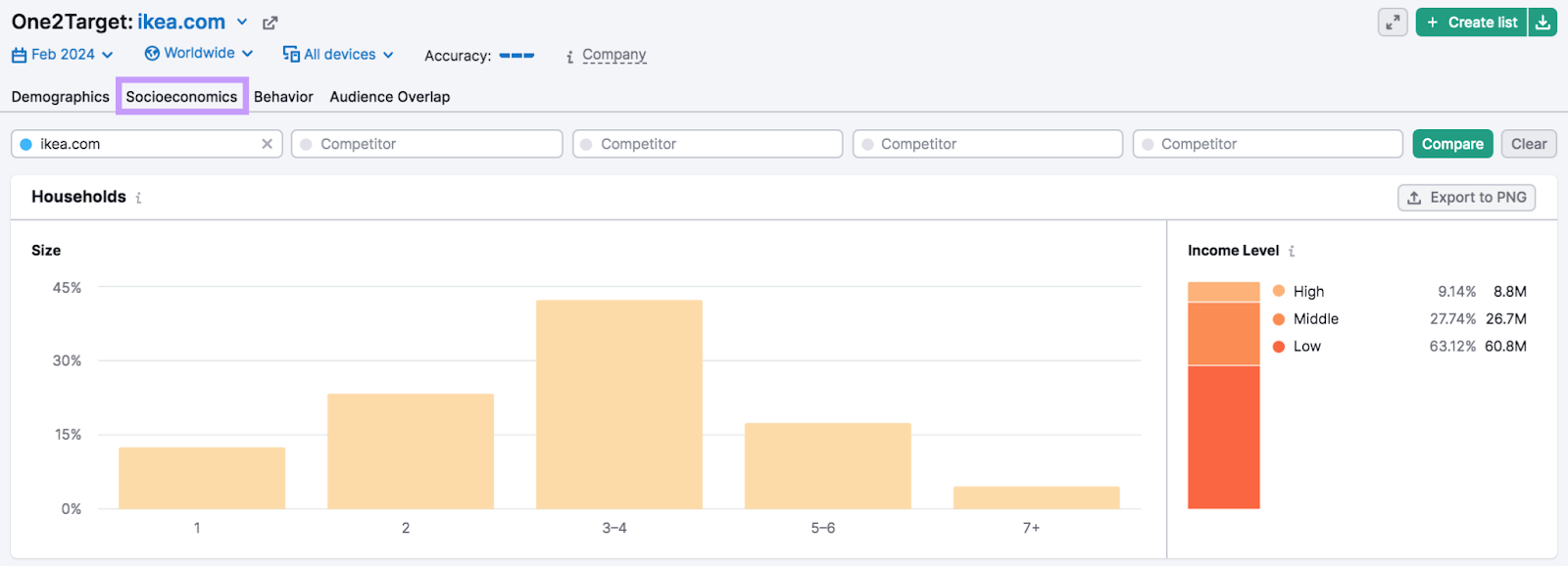This screenshot has width=1568, height=566.
Task: Click the bar for household size 1
Action: pos(202,478)
